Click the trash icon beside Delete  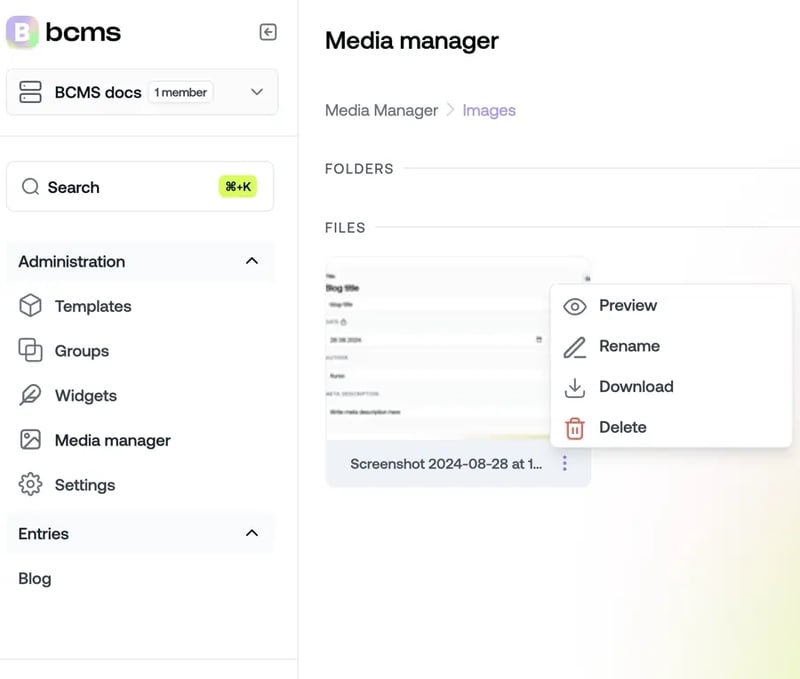575,428
